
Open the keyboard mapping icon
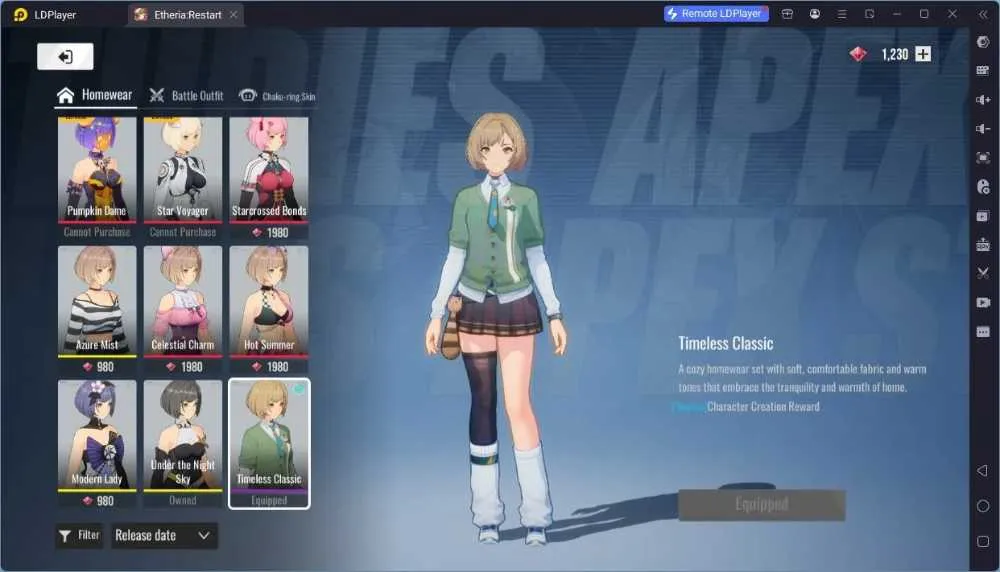[983, 70]
